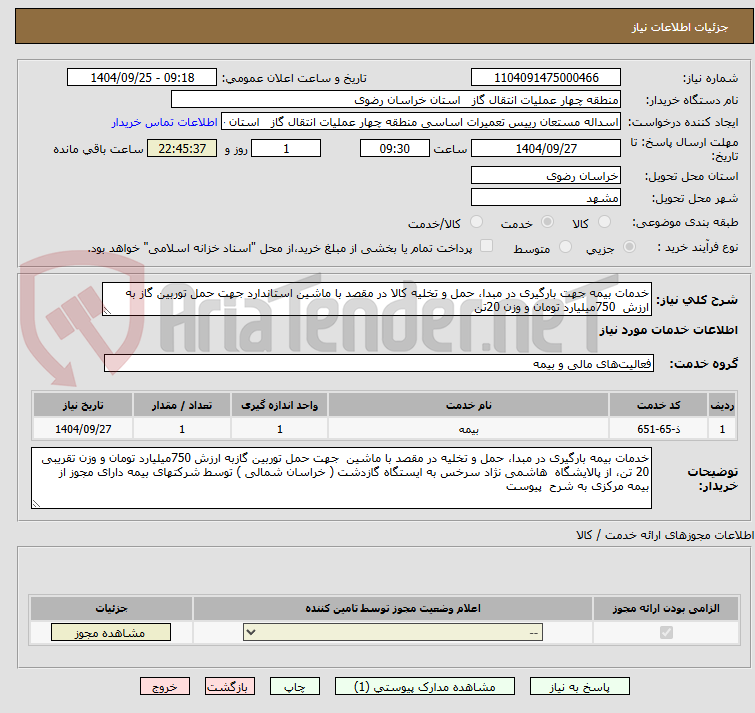Click the بازگشت back button

(x=231, y=687)
